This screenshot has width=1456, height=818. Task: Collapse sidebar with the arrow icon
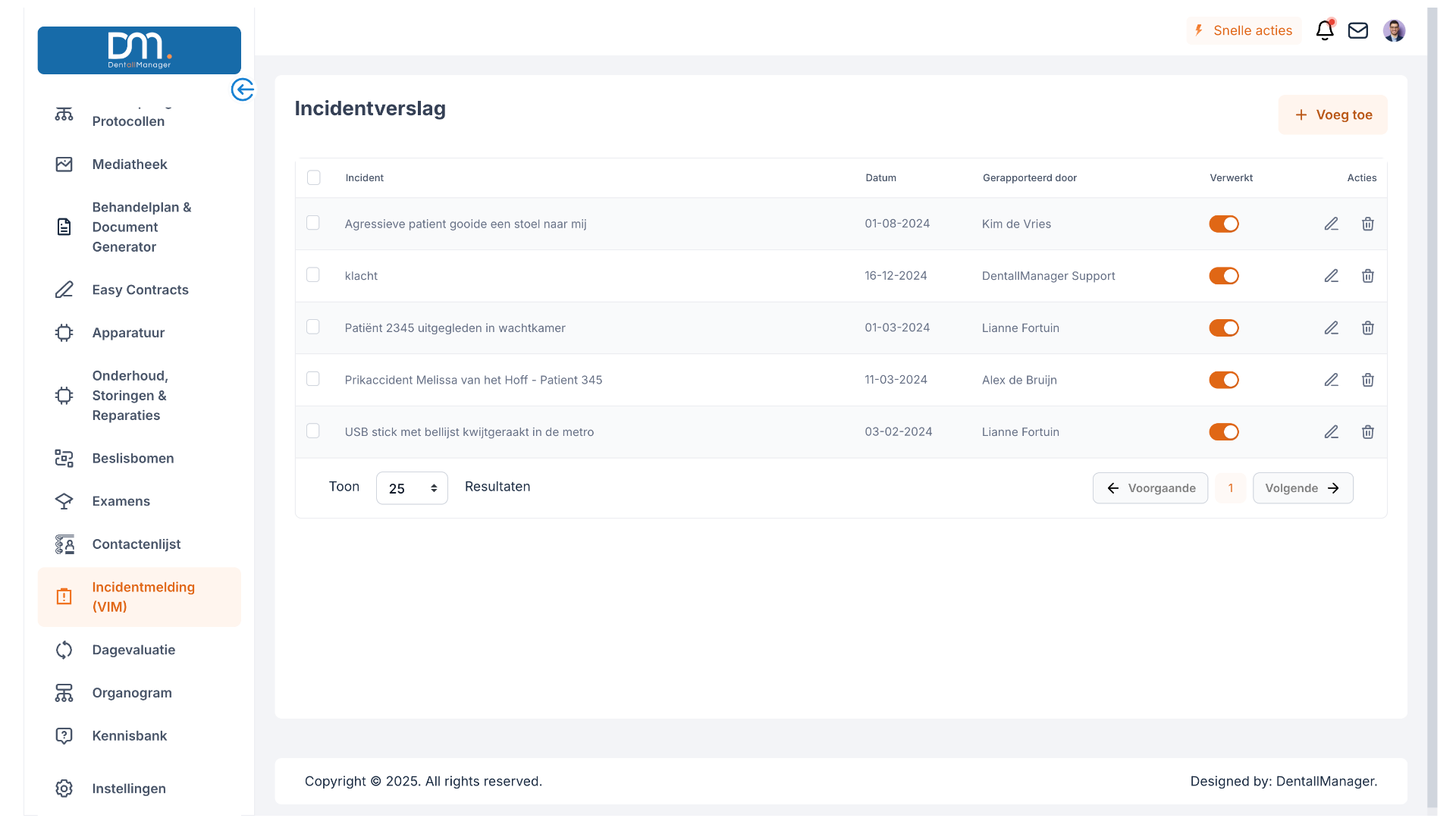click(x=243, y=89)
